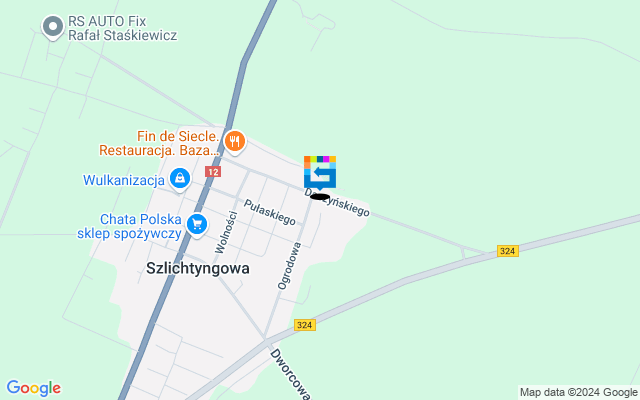Screen dimensions: 640x400
Task: Click the Chata Polska shopping cart icon
Action: 197,225
